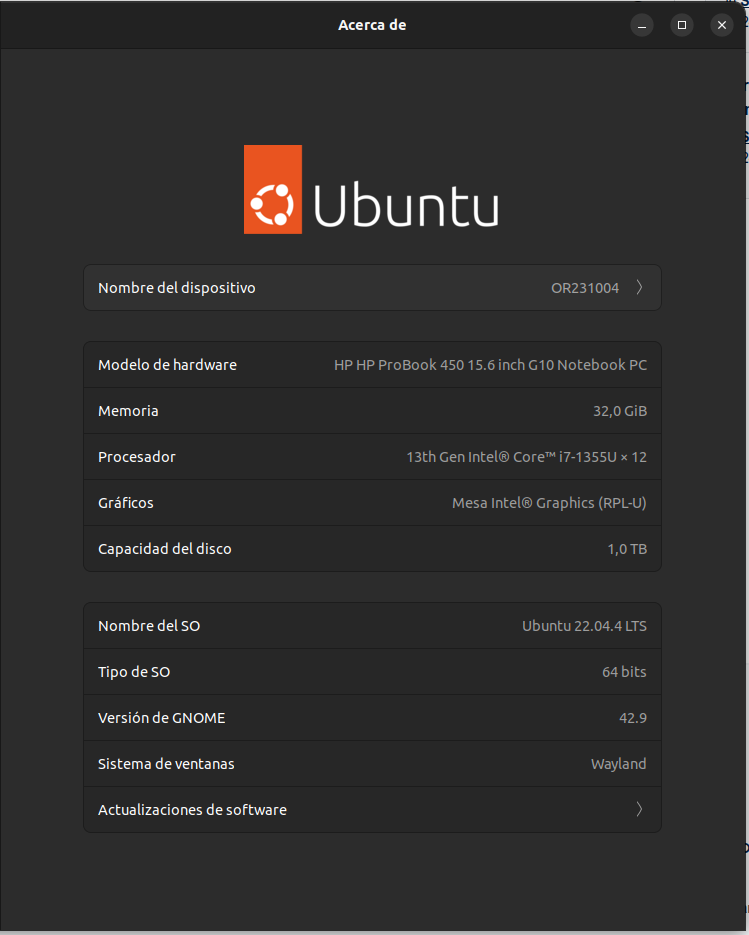Viewport: 749px width, 935px height.
Task: Click the "Memoria" row showing 32,0 GiB
Action: pyautogui.click(x=372, y=410)
